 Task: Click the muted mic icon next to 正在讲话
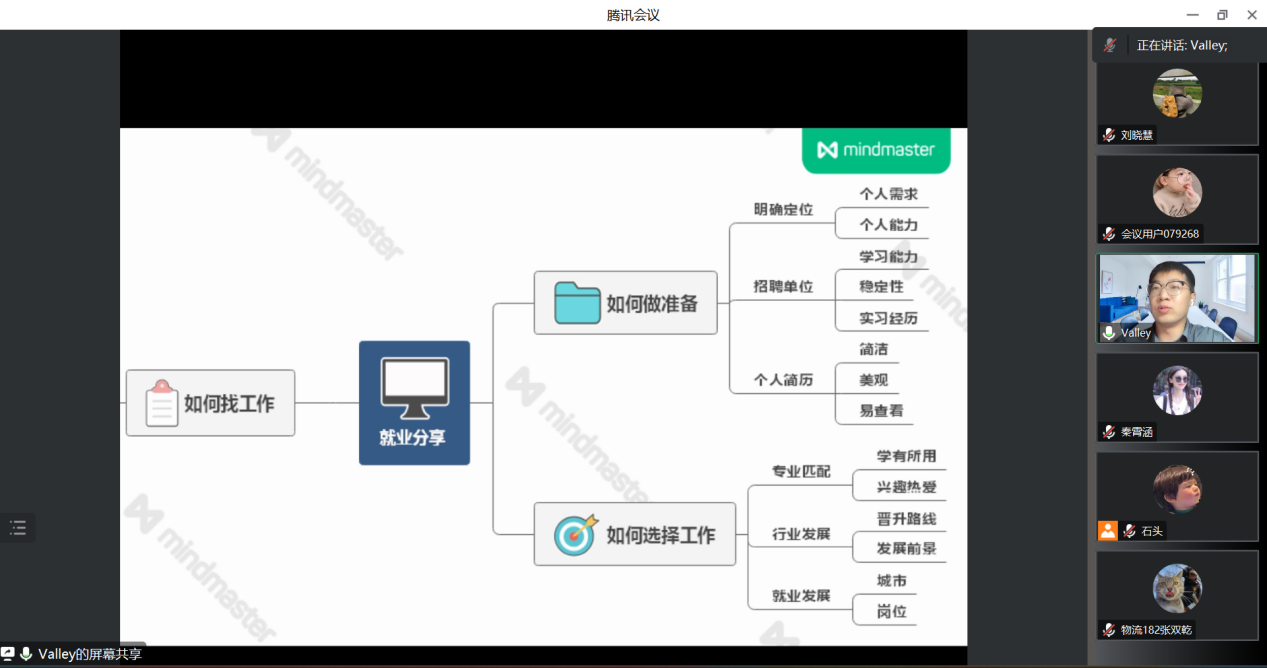coord(1110,45)
